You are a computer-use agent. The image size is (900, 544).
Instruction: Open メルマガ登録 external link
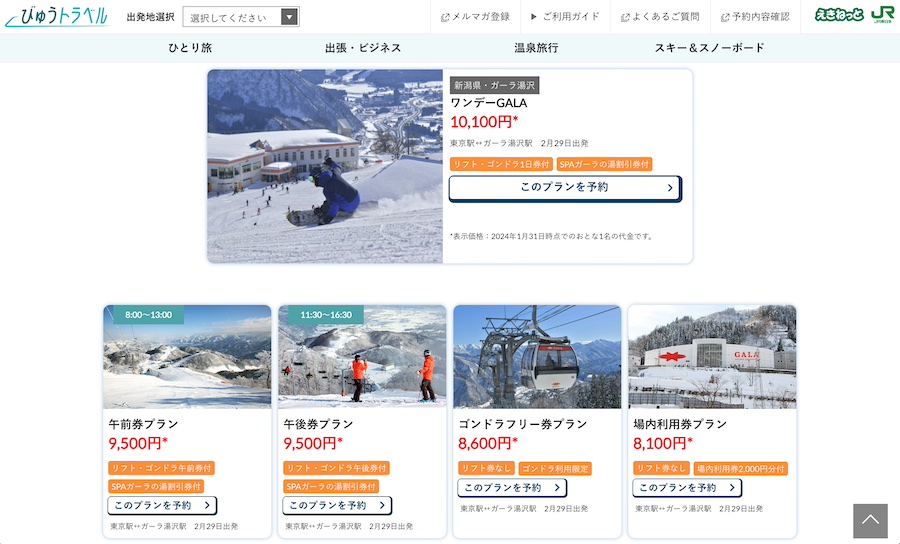click(475, 17)
